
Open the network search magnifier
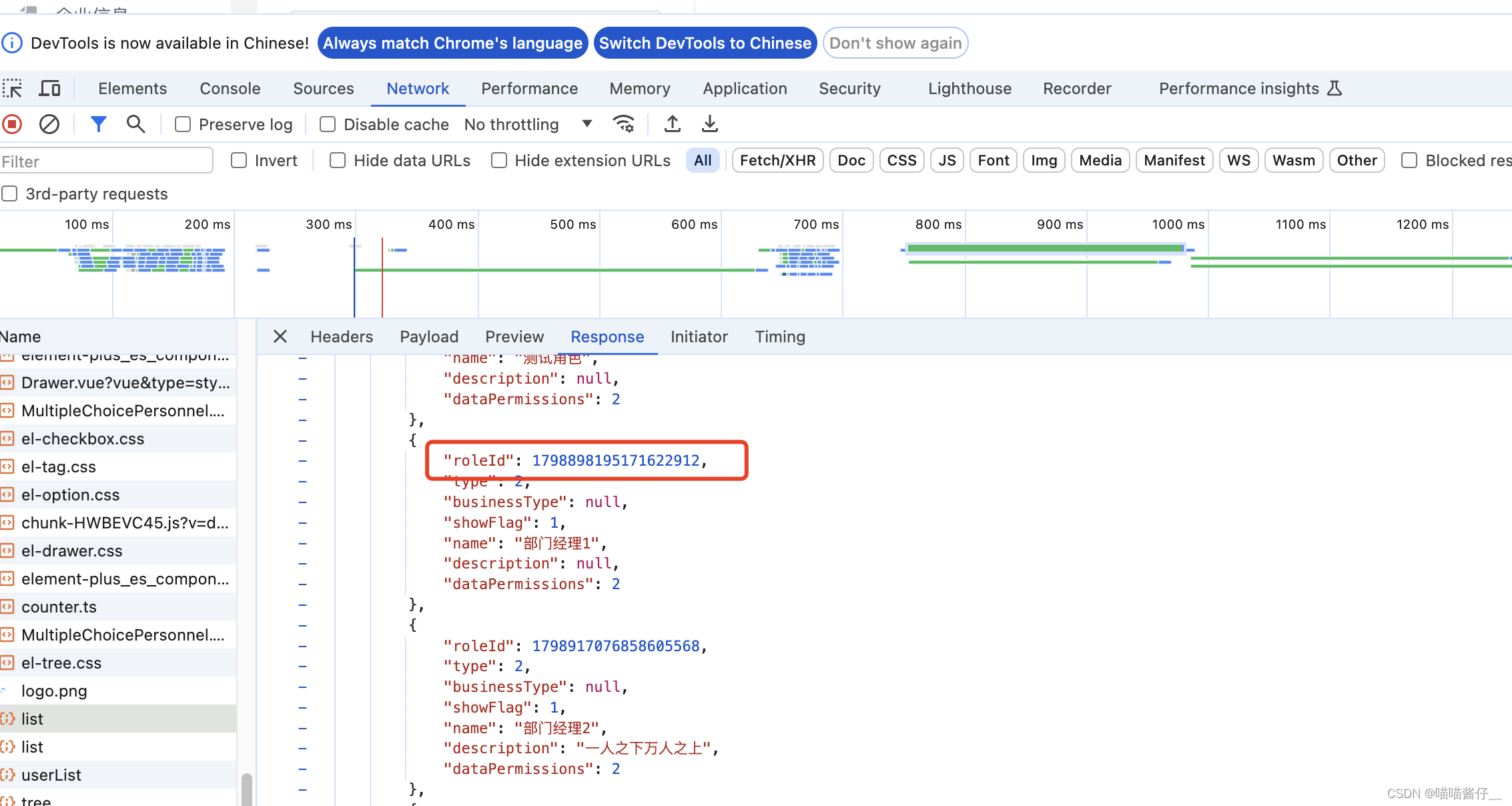(x=135, y=124)
